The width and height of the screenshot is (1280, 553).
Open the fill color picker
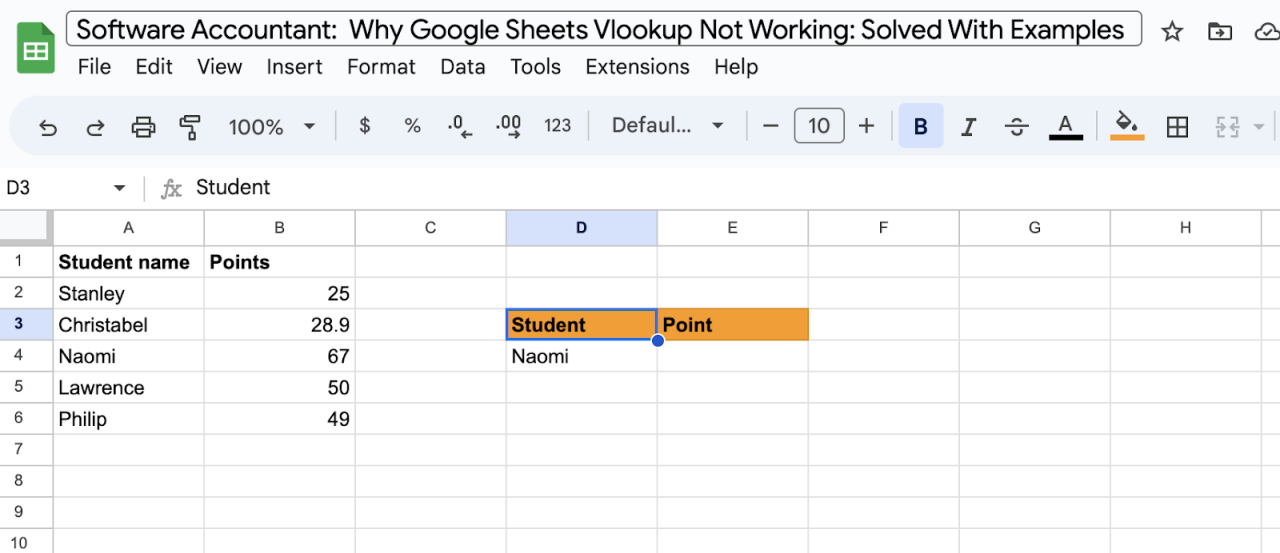click(x=1127, y=126)
